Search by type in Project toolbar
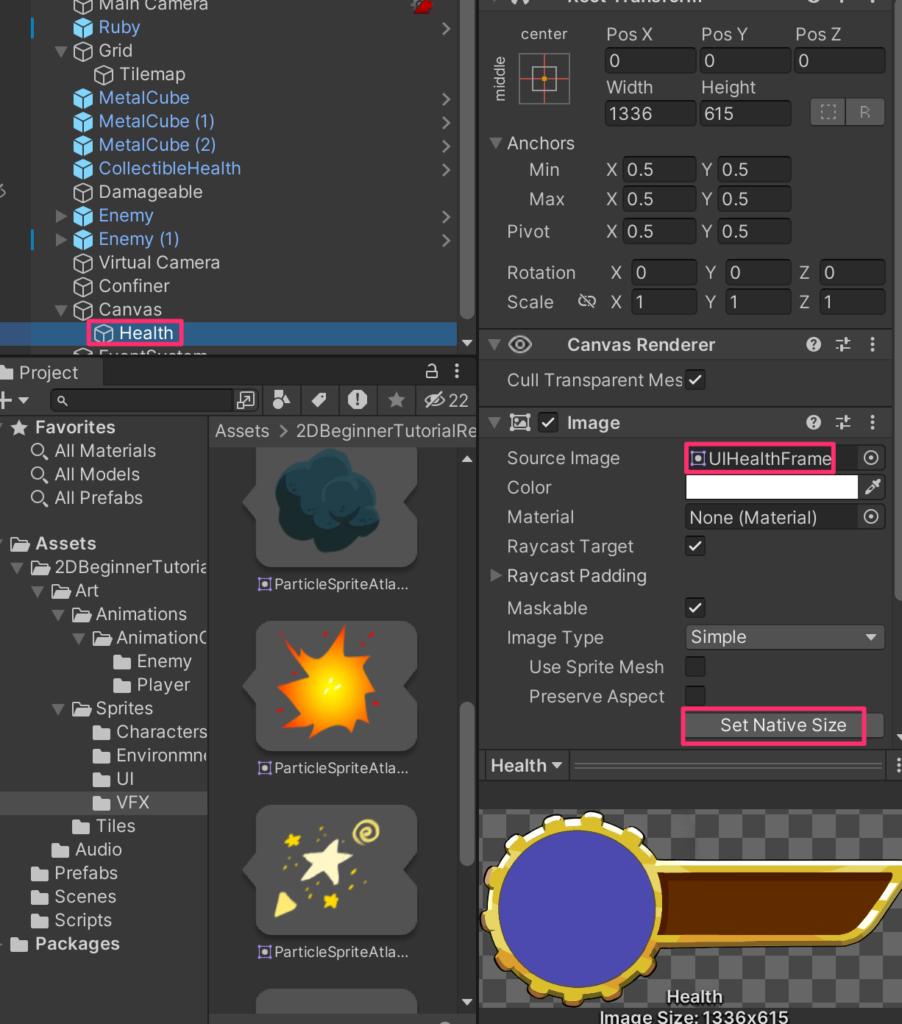This screenshot has height=1024, width=902. click(282, 400)
